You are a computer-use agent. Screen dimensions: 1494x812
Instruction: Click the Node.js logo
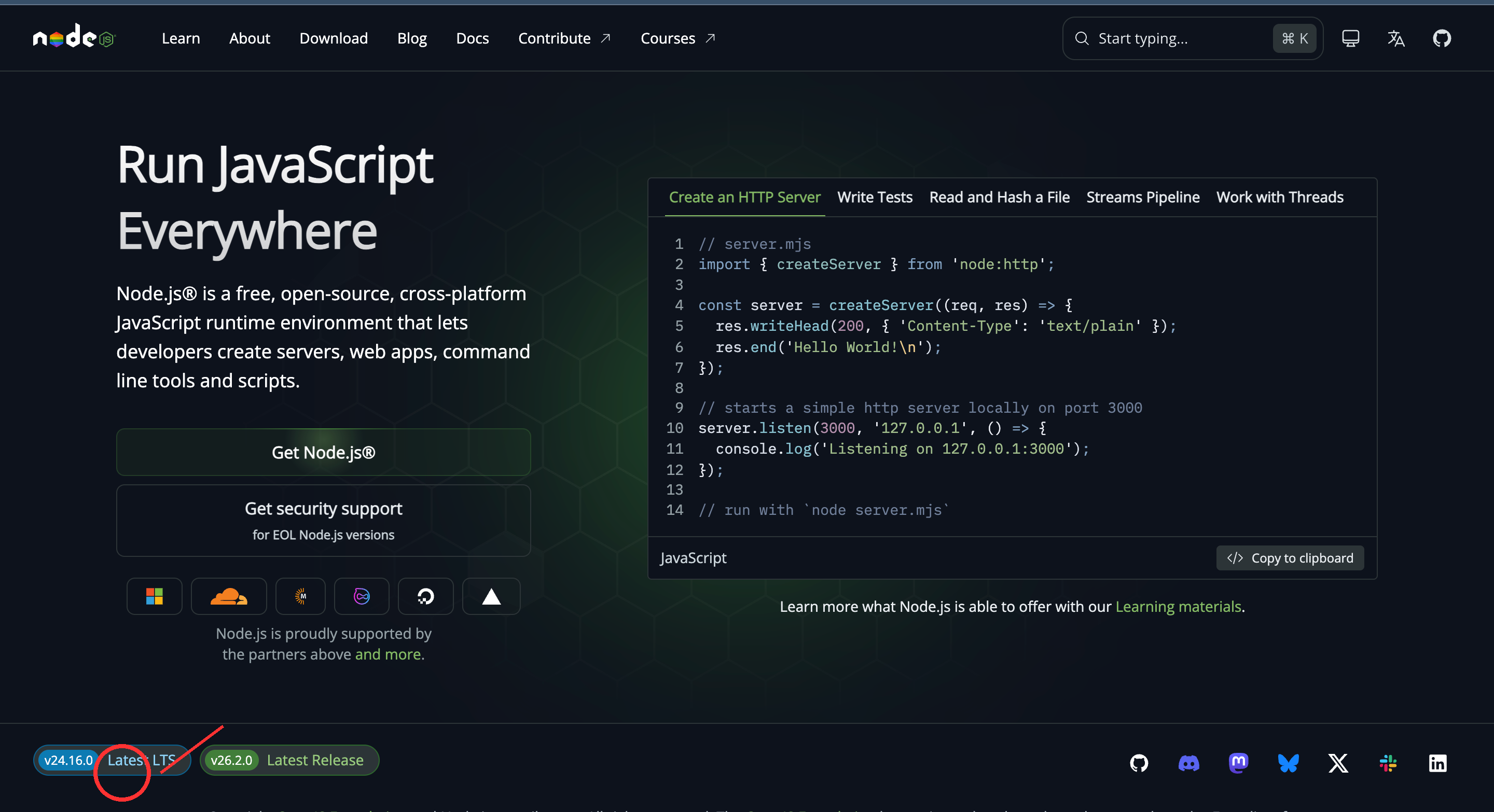[74, 38]
